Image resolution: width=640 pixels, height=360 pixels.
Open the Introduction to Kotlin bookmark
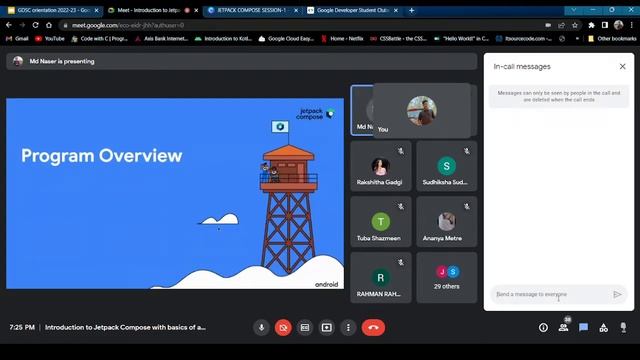[x=224, y=39]
